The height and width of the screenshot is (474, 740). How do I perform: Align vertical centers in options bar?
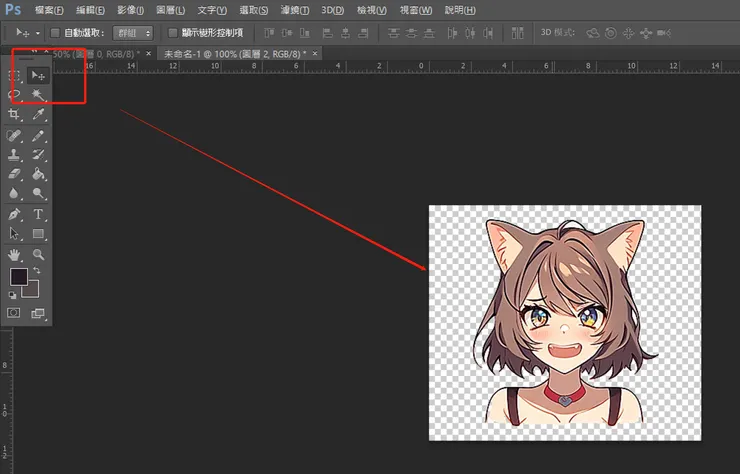tap(287, 33)
